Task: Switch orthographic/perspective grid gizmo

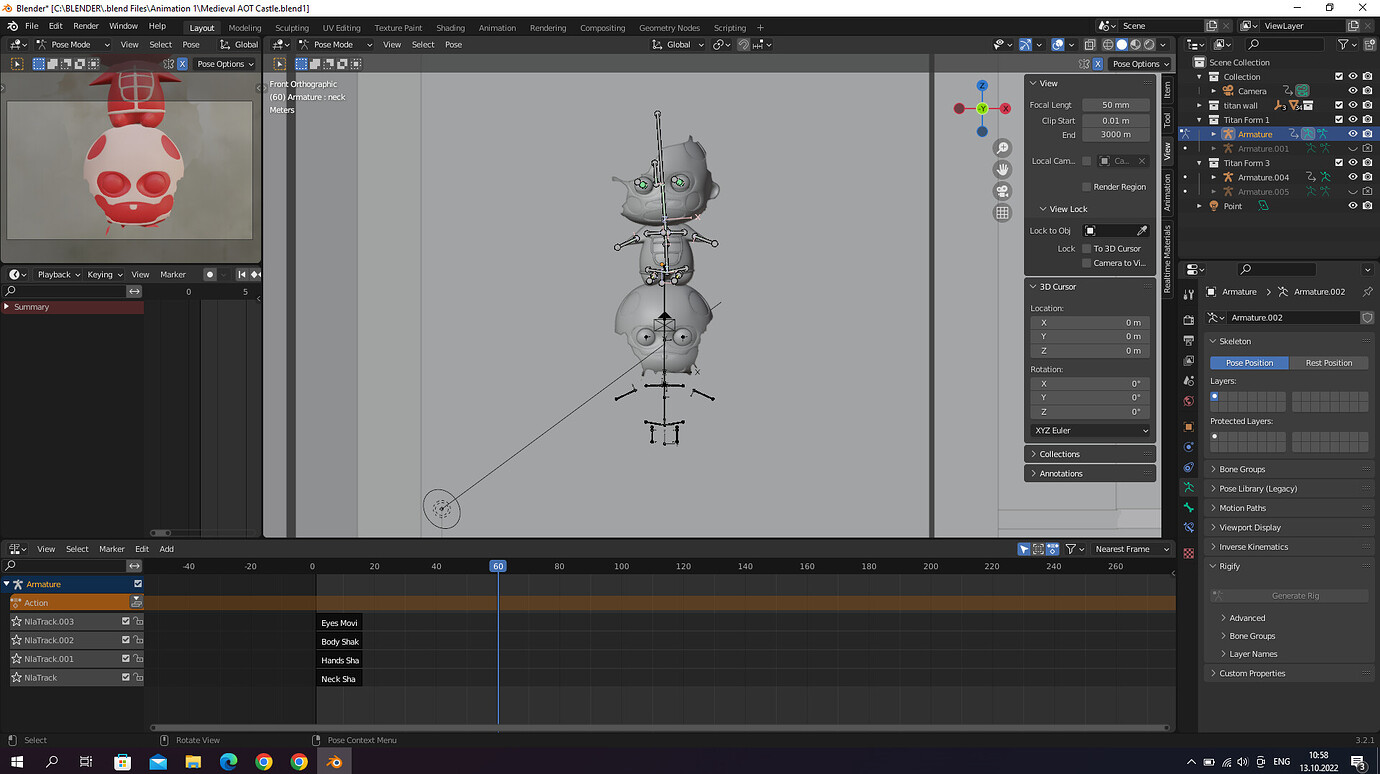Action: (1002, 213)
